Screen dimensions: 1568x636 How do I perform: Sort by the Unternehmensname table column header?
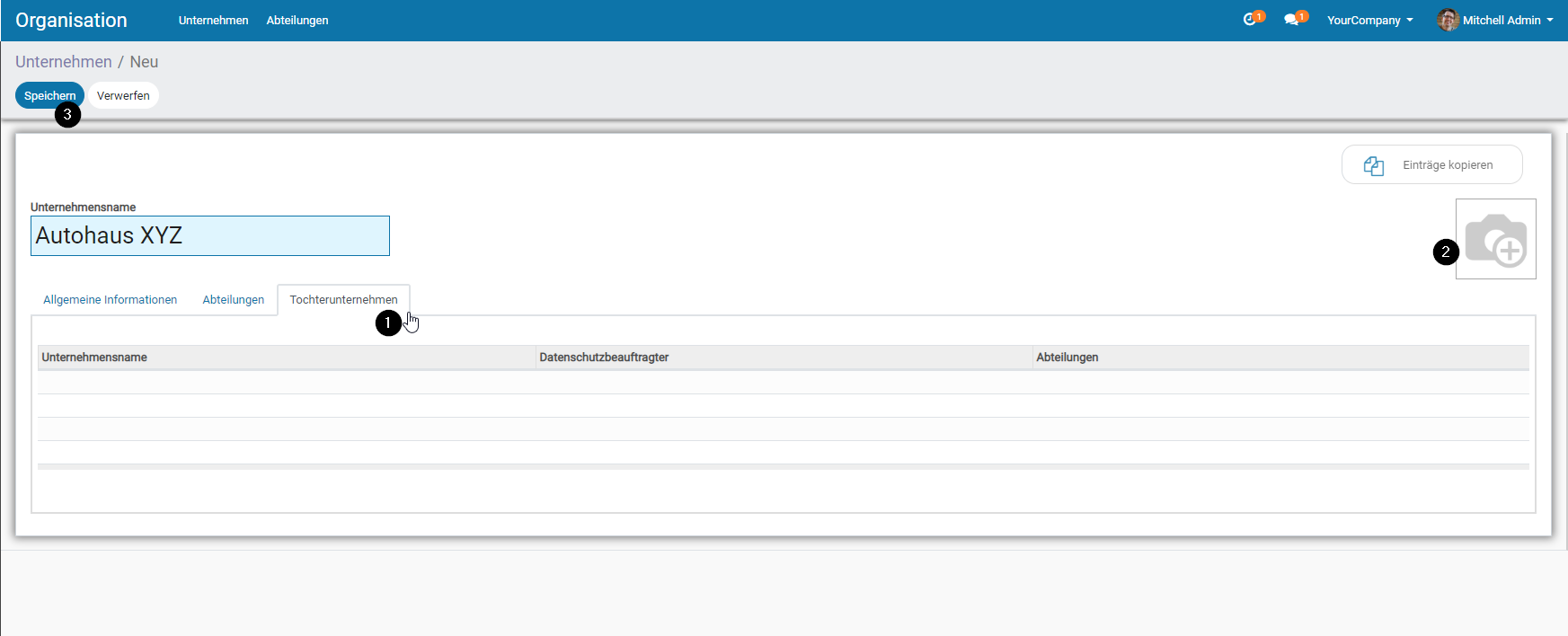94,358
